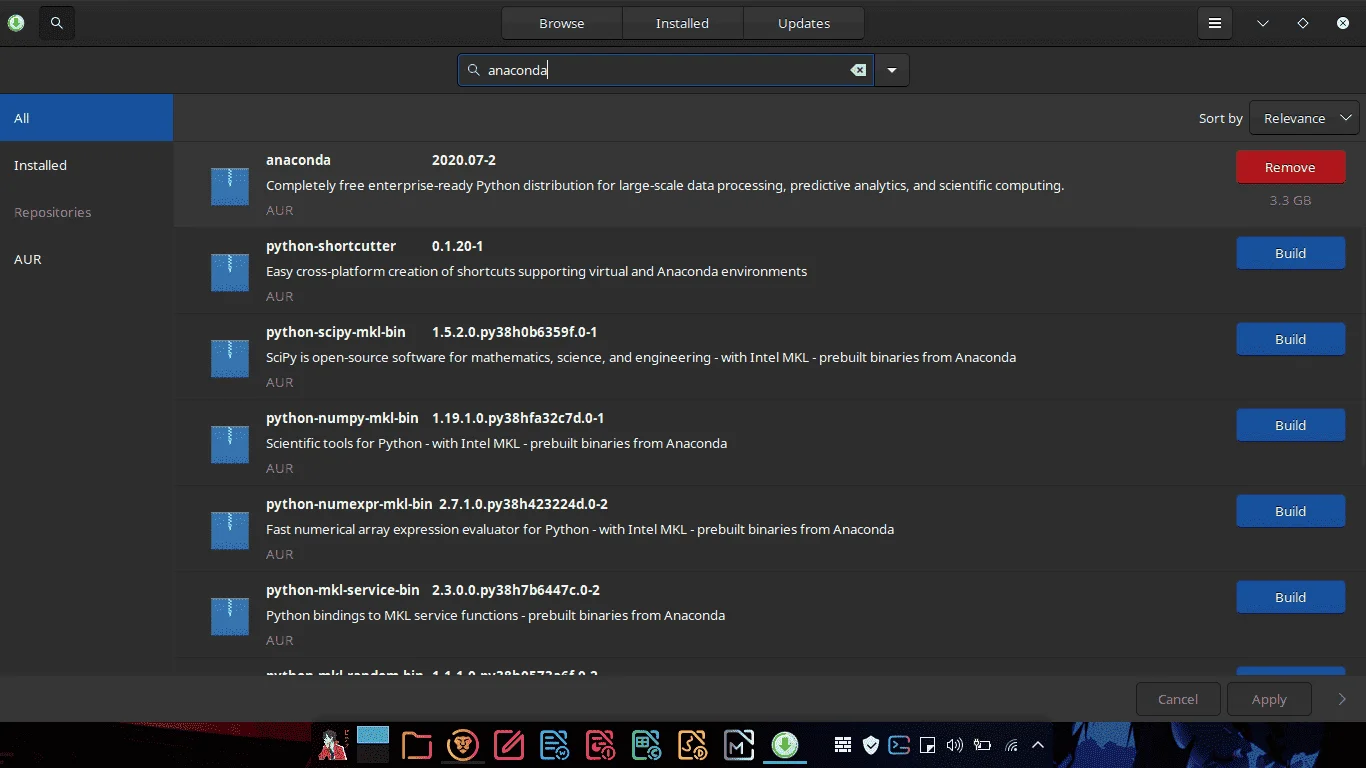Viewport: 1366px width, 768px height.
Task: Click the anime character taskbar thumbnail
Action: click(334, 745)
